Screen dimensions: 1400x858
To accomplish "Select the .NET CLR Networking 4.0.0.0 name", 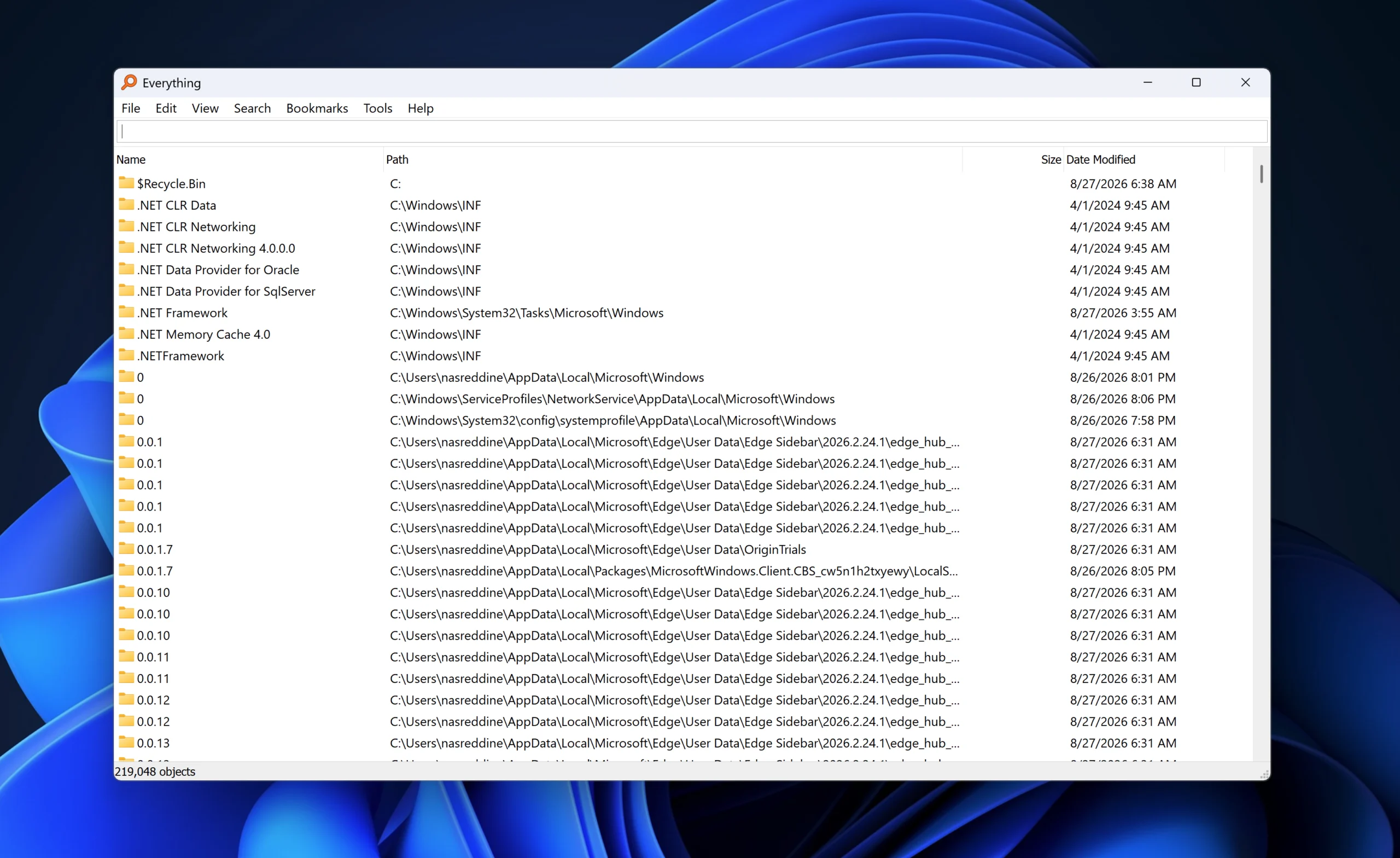I will (x=216, y=248).
